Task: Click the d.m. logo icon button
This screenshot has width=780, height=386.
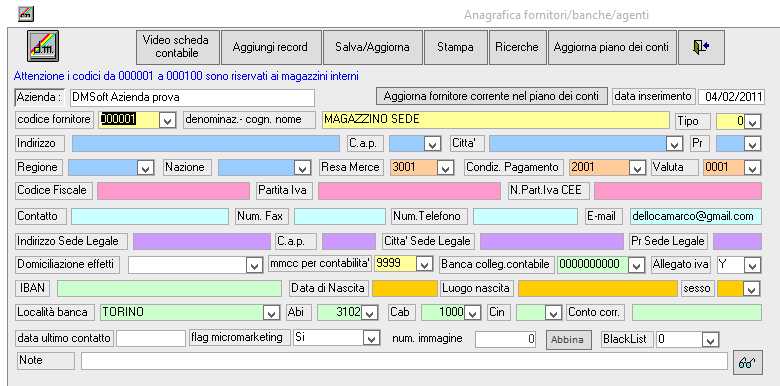Action: [43, 46]
